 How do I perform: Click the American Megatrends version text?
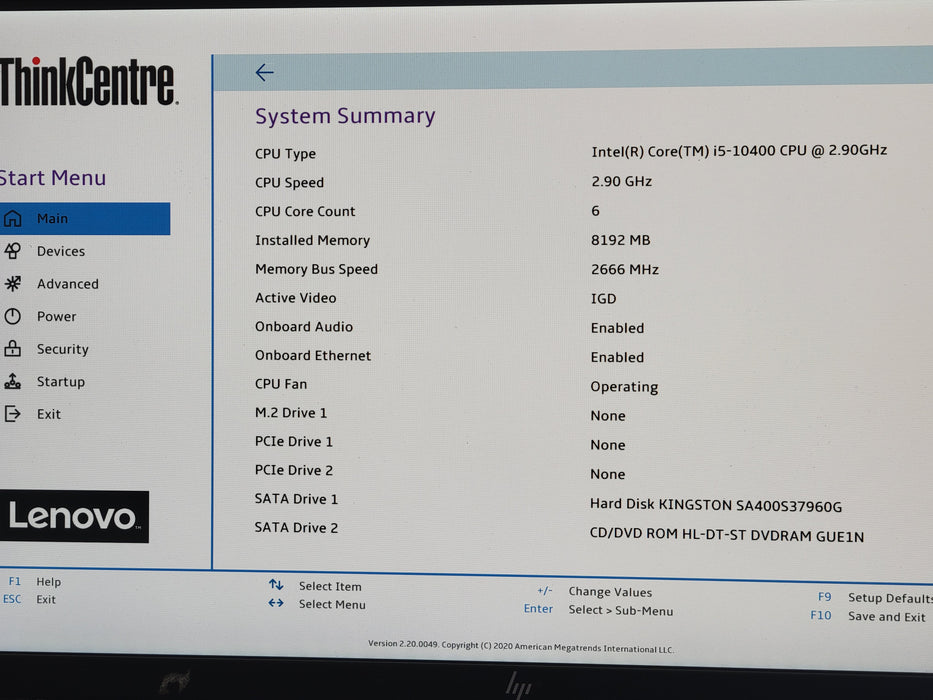521,646
